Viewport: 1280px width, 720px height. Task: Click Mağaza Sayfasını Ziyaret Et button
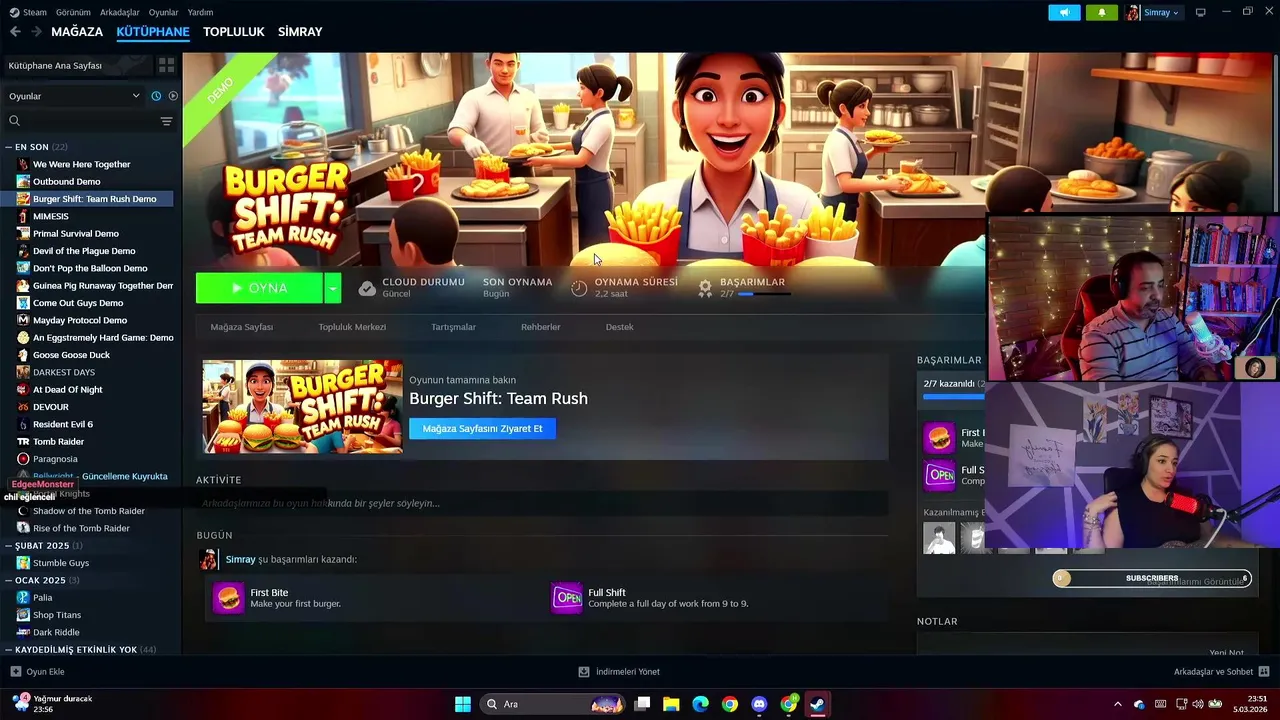pyautogui.click(x=482, y=429)
